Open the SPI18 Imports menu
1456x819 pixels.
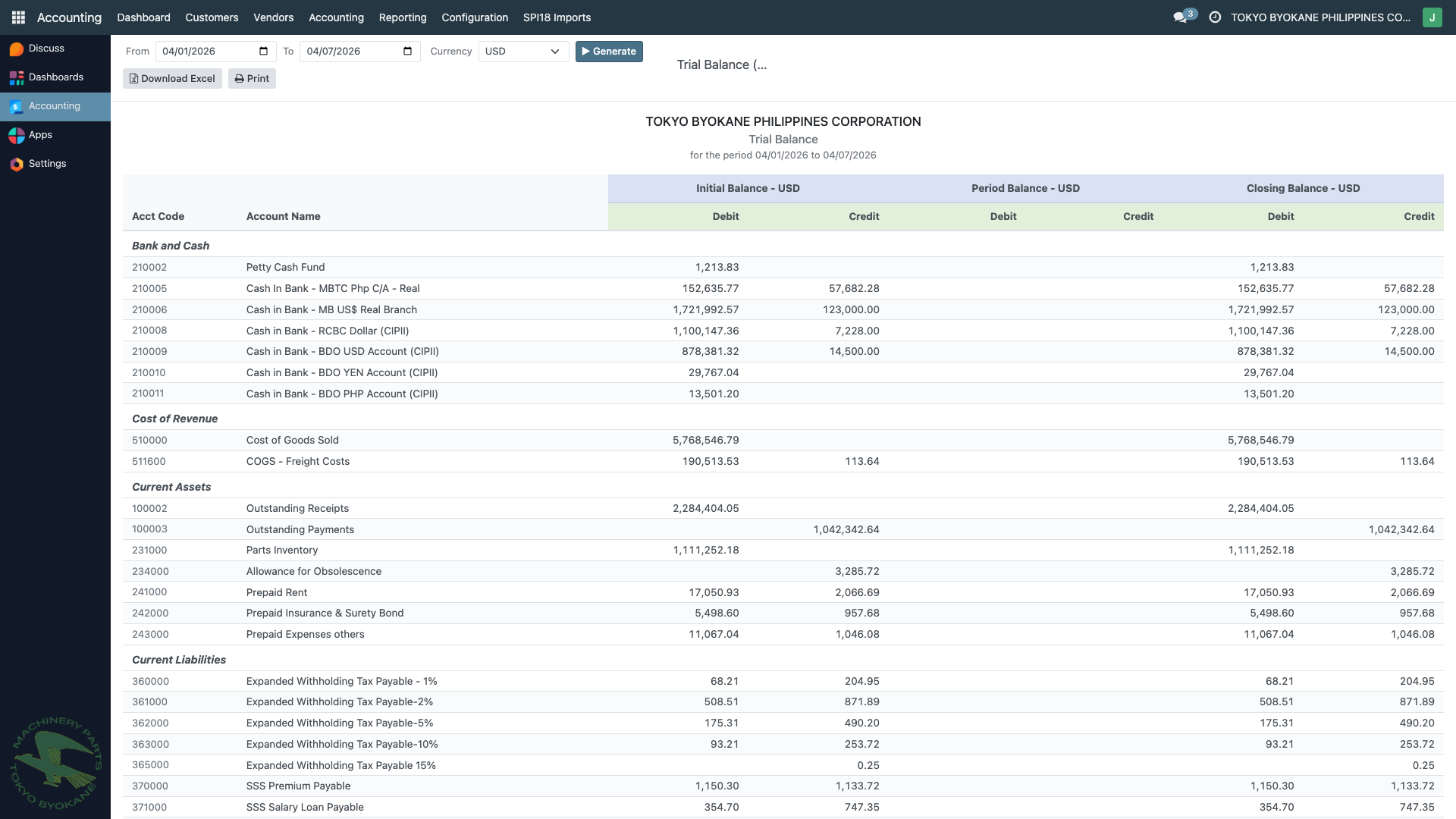(x=557, y=17)
